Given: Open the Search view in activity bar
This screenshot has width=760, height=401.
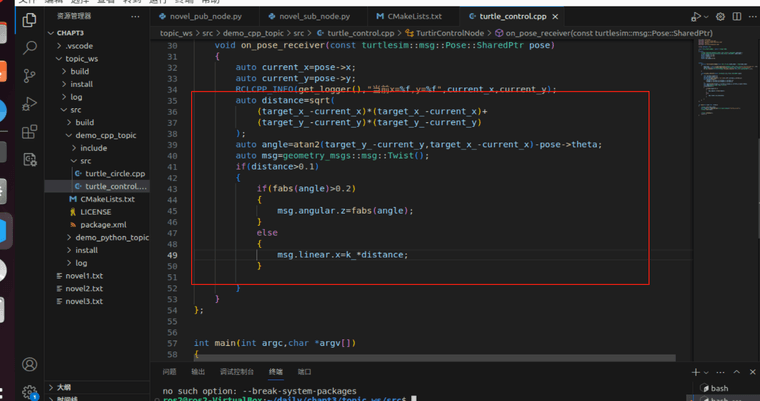Looking at the screenshot, I should click(x=29, y=48).
